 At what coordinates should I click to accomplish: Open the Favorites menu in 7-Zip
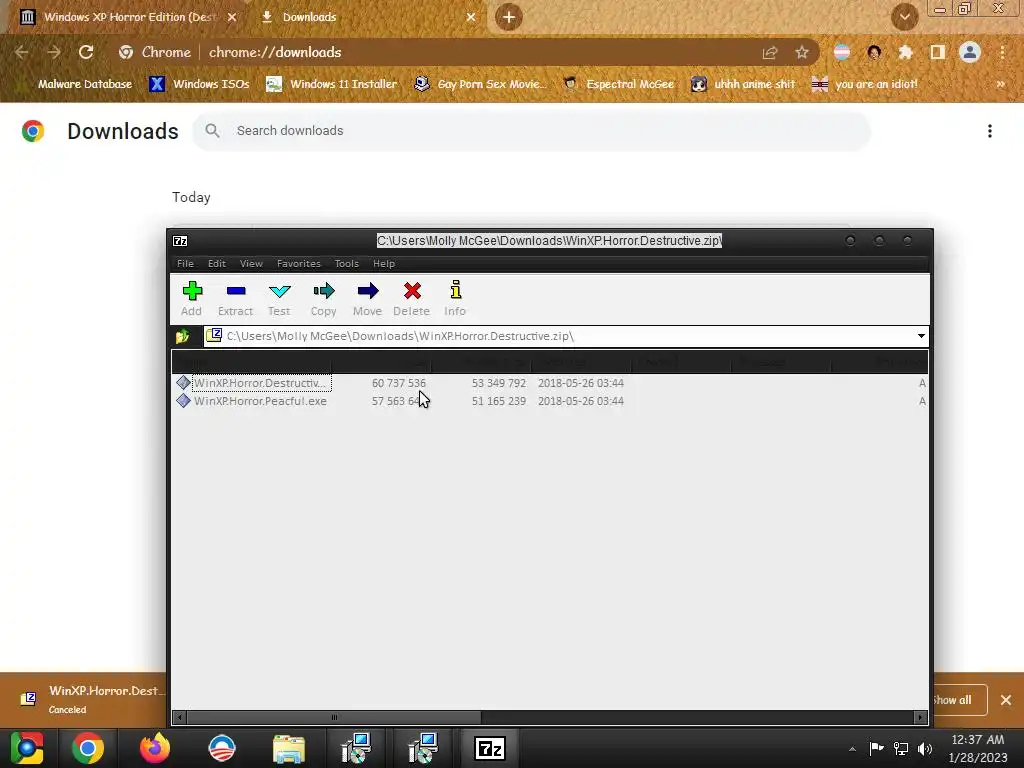coord(298,264)
